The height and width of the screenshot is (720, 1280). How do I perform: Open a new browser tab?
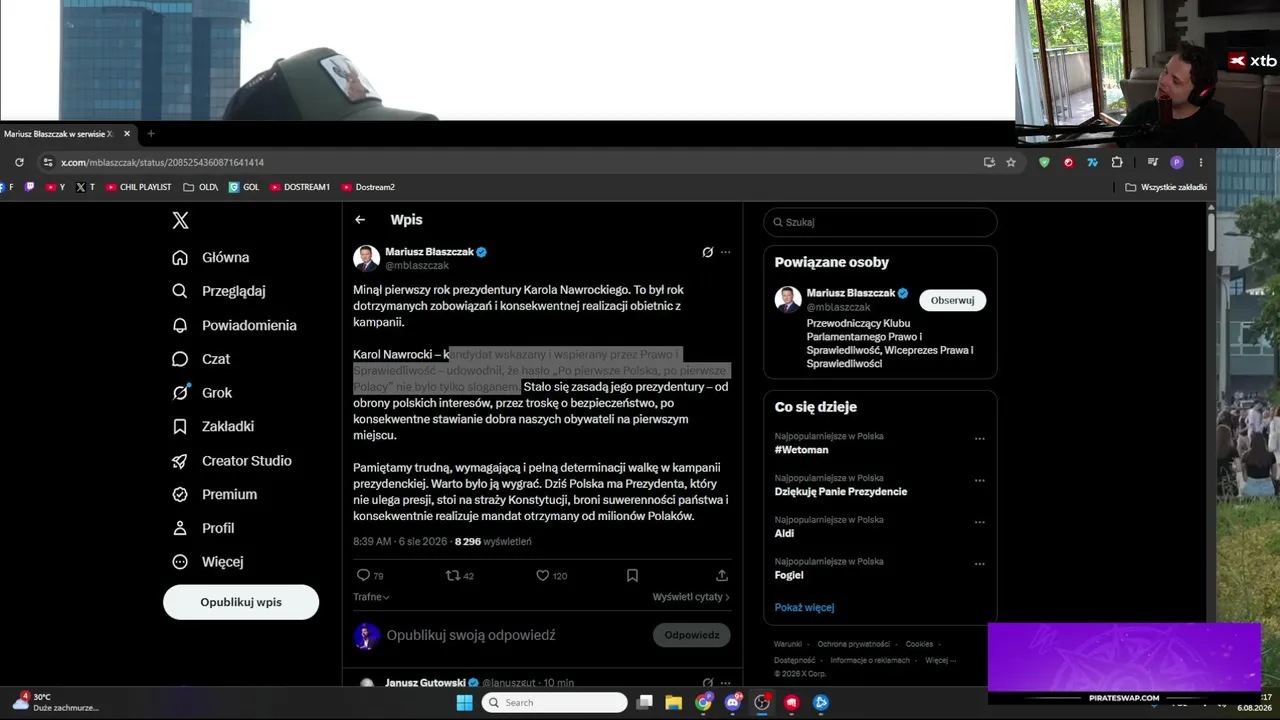pos(151,134)
